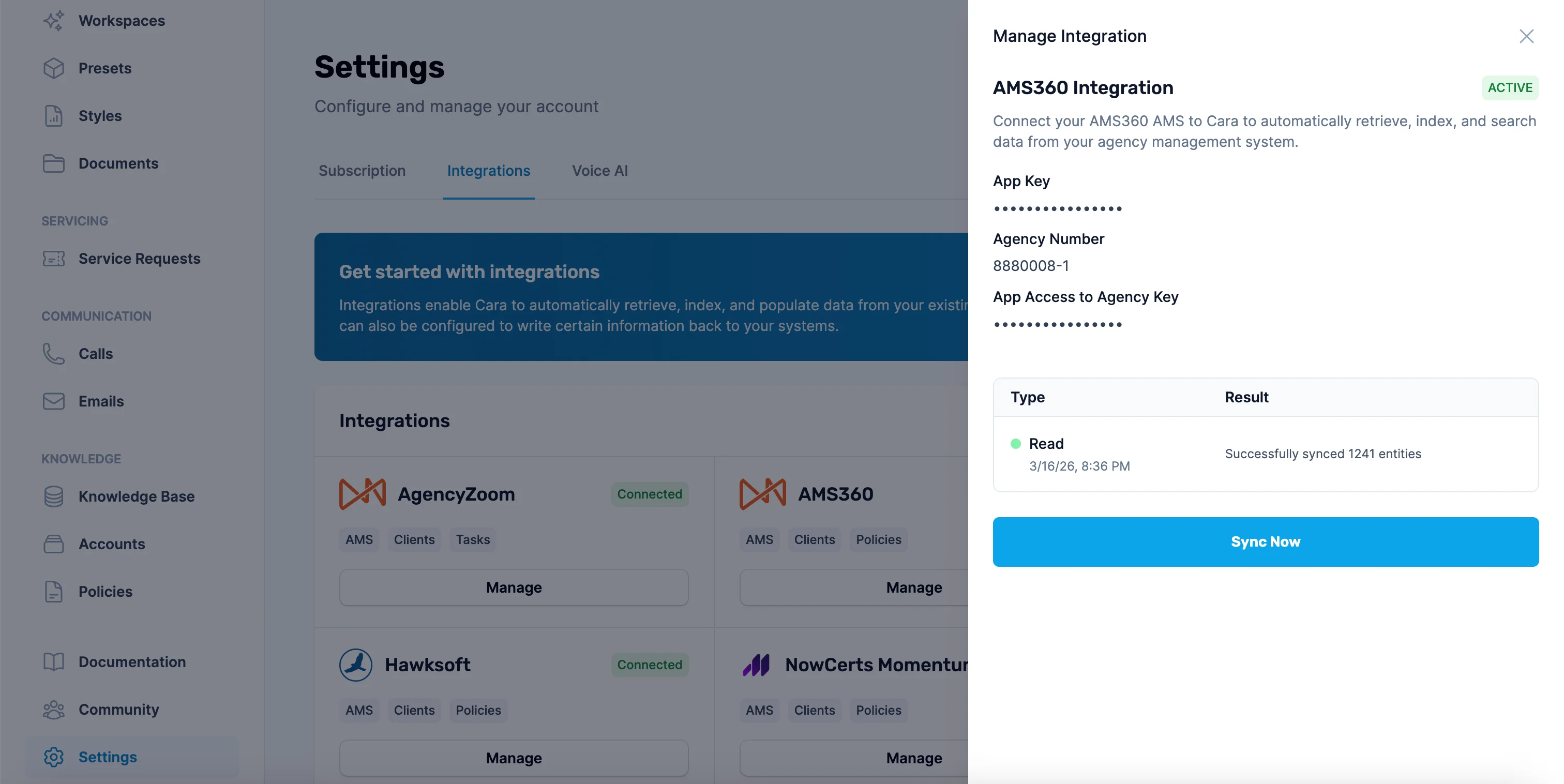1564x784 pixels.
Task: Click Hawksoft Connected badge
Action: coord(650,665)
